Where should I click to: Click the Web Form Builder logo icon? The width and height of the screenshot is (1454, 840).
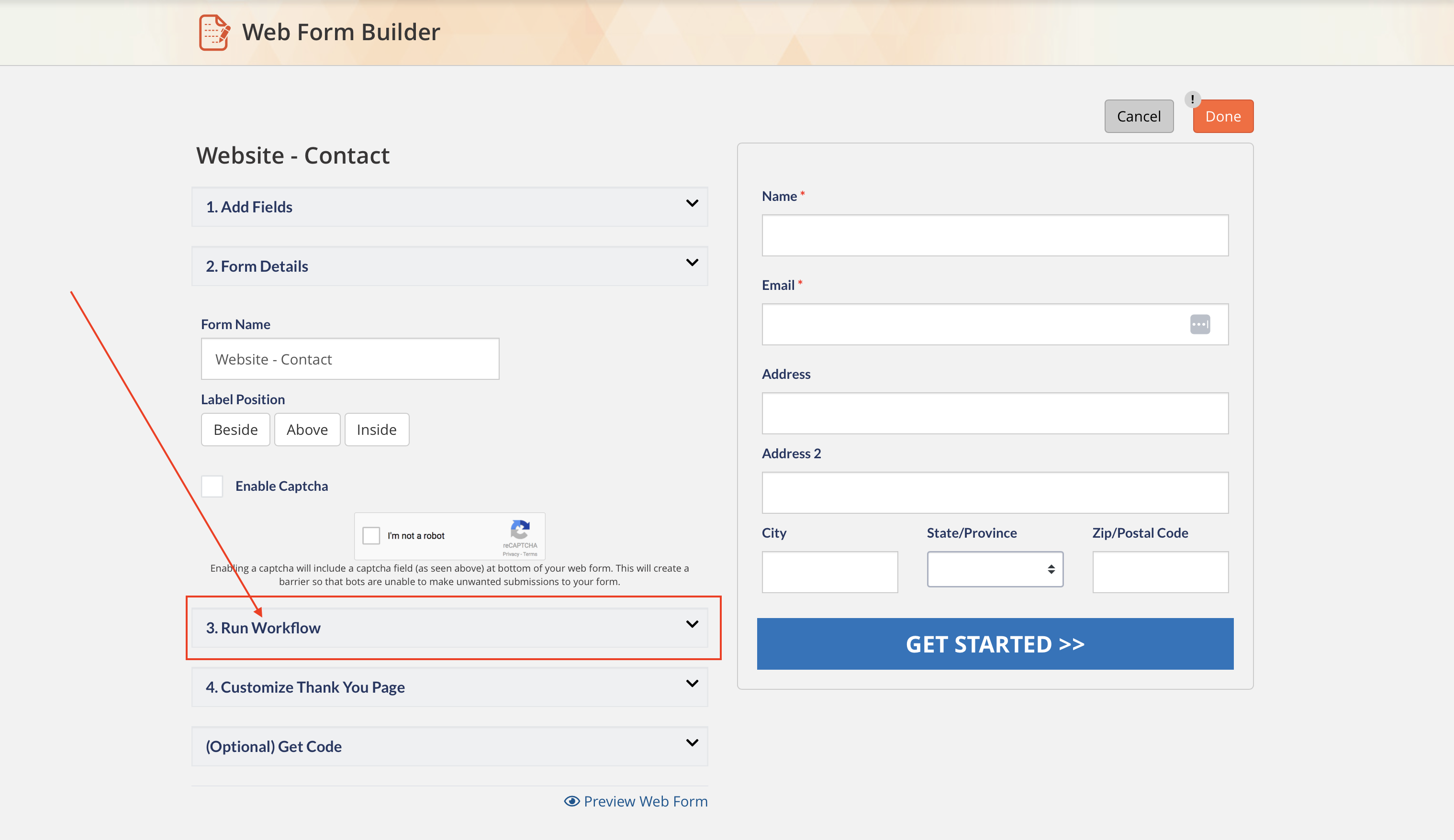coord(214,32)
